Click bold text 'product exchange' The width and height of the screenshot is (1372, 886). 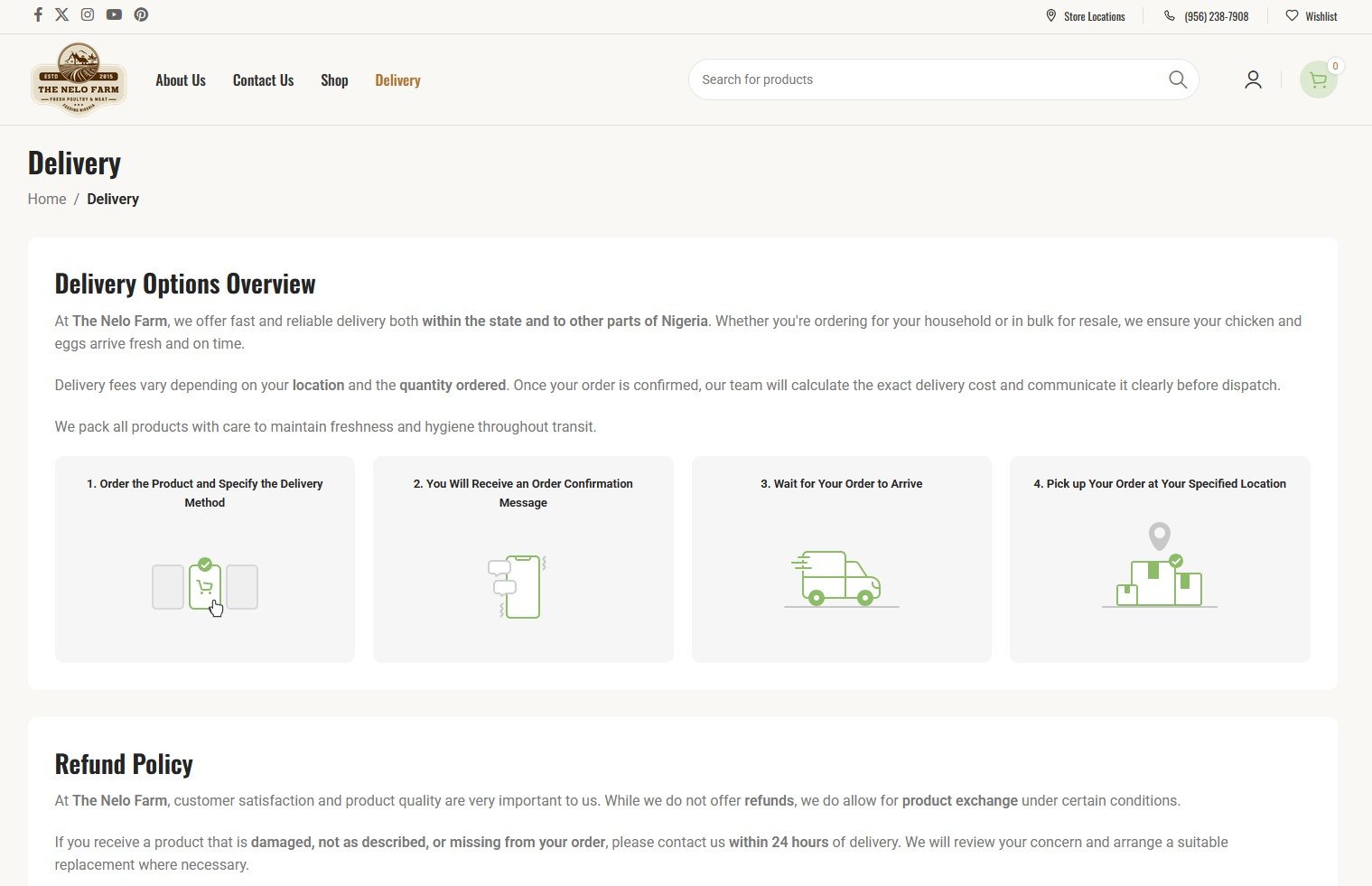tap(960, 800)
